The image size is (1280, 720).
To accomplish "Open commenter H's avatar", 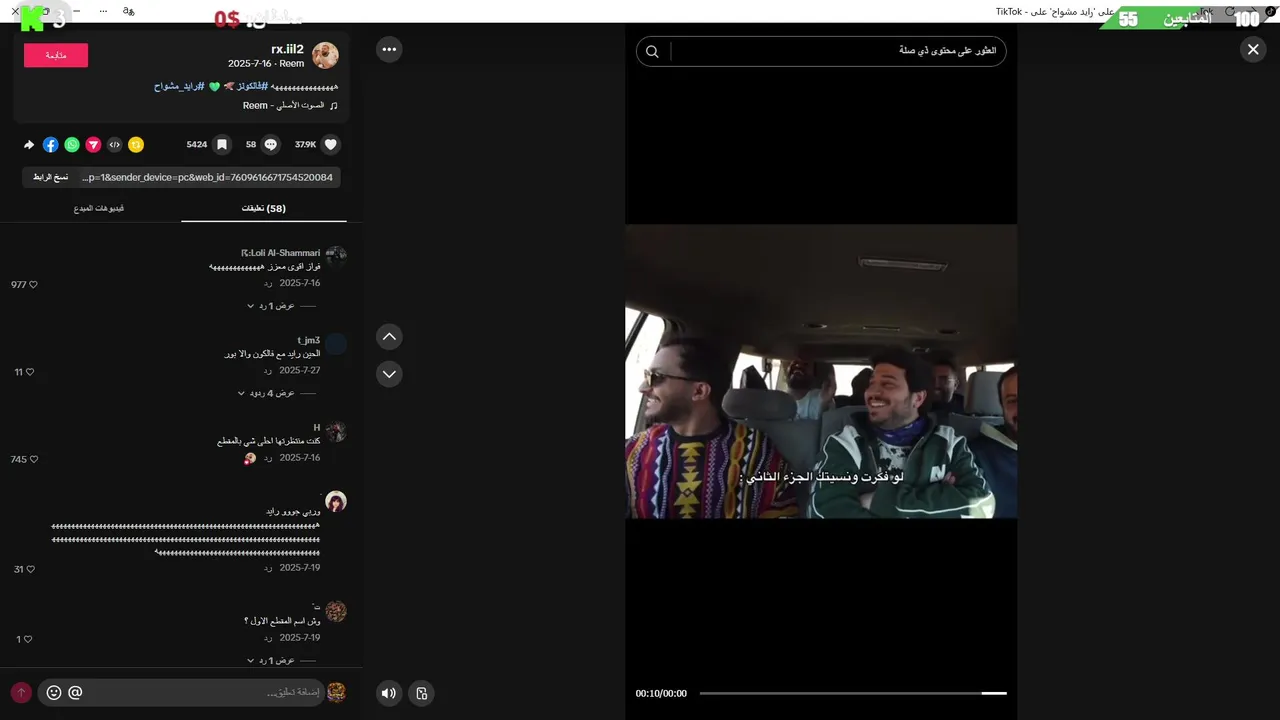I will pos(336,432).
